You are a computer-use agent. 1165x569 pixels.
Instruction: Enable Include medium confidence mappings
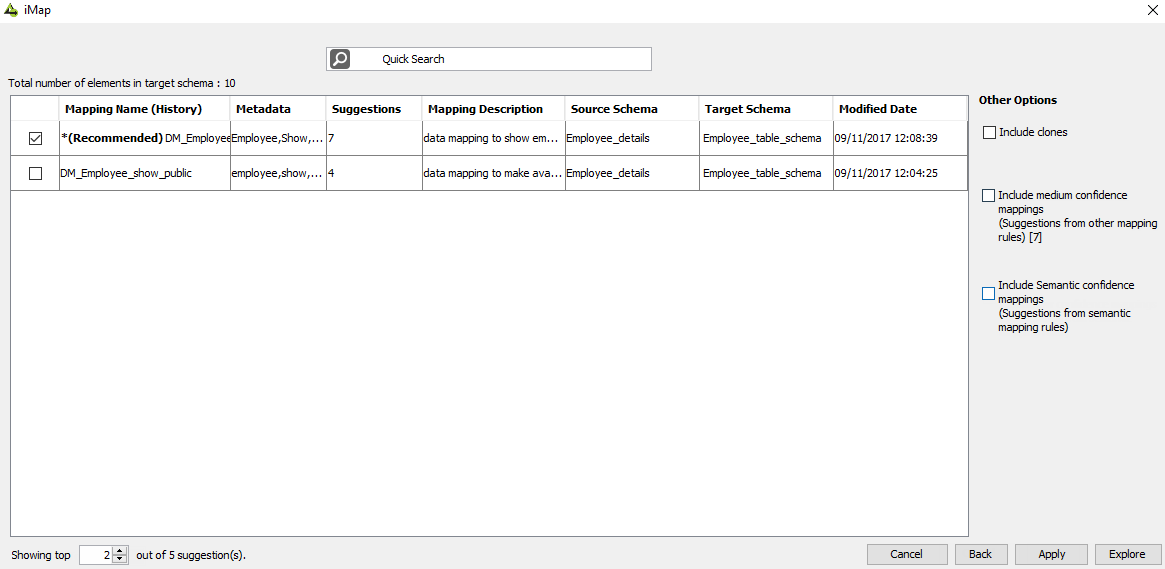(988, 195)
